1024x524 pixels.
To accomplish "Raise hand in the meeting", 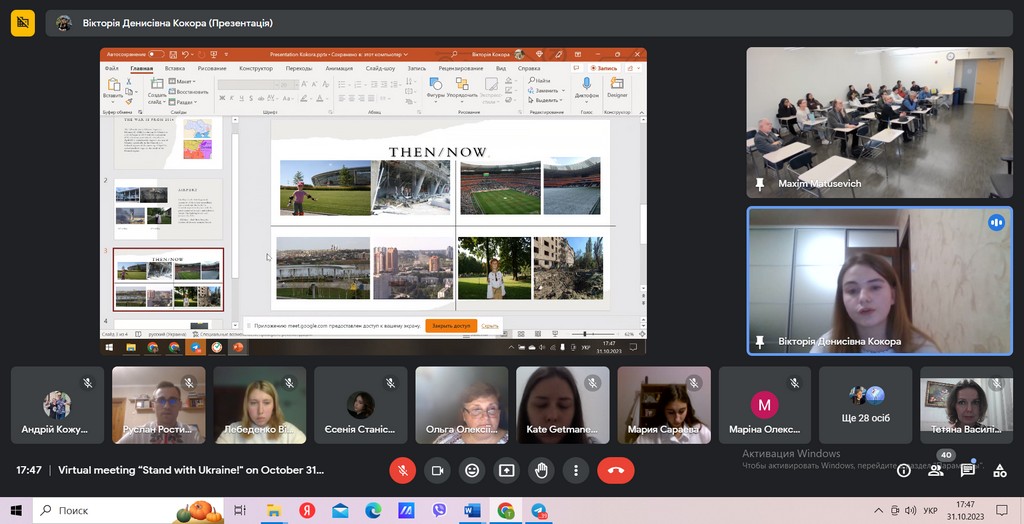I will tap(541, 470).
